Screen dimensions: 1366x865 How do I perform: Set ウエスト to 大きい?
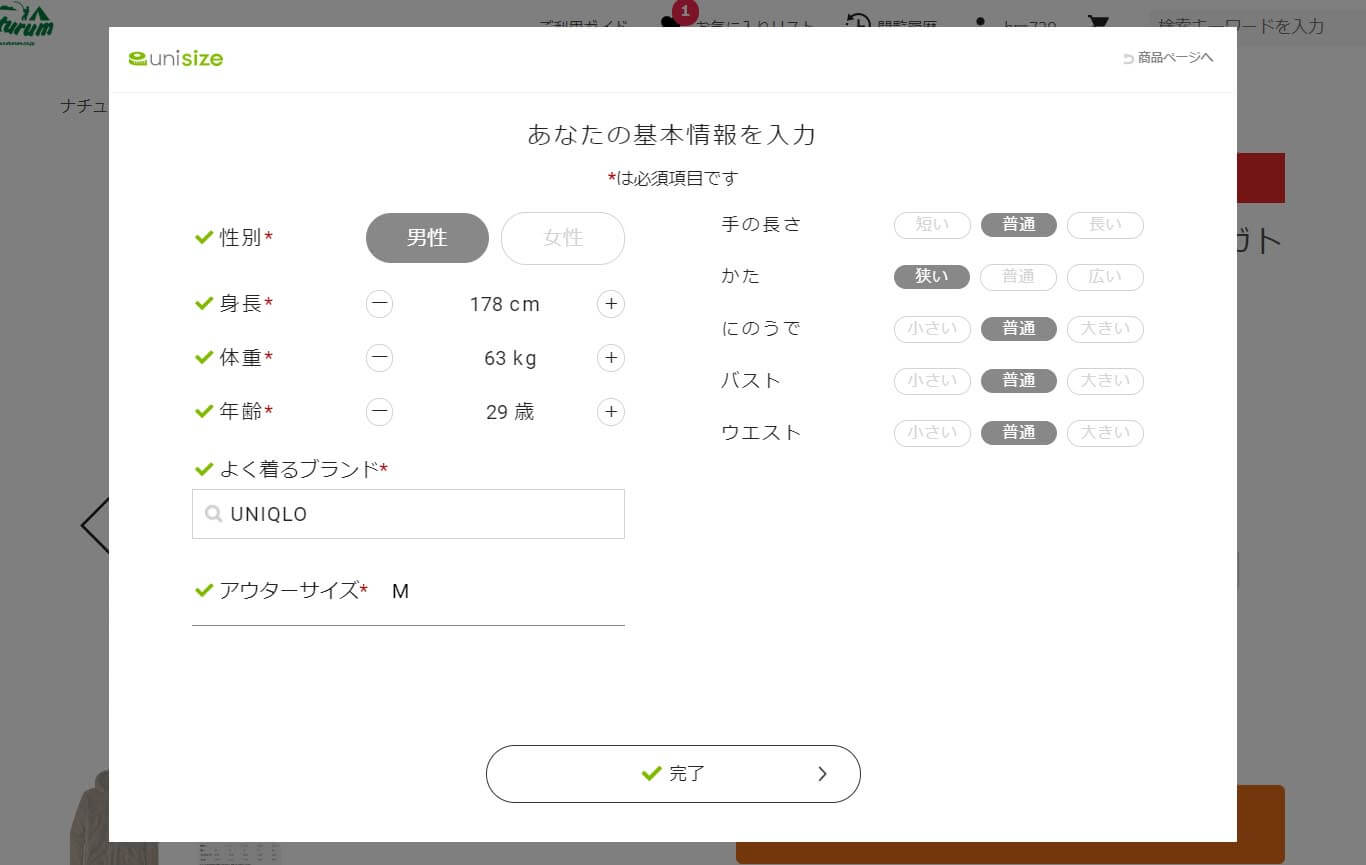[1105, 432]
